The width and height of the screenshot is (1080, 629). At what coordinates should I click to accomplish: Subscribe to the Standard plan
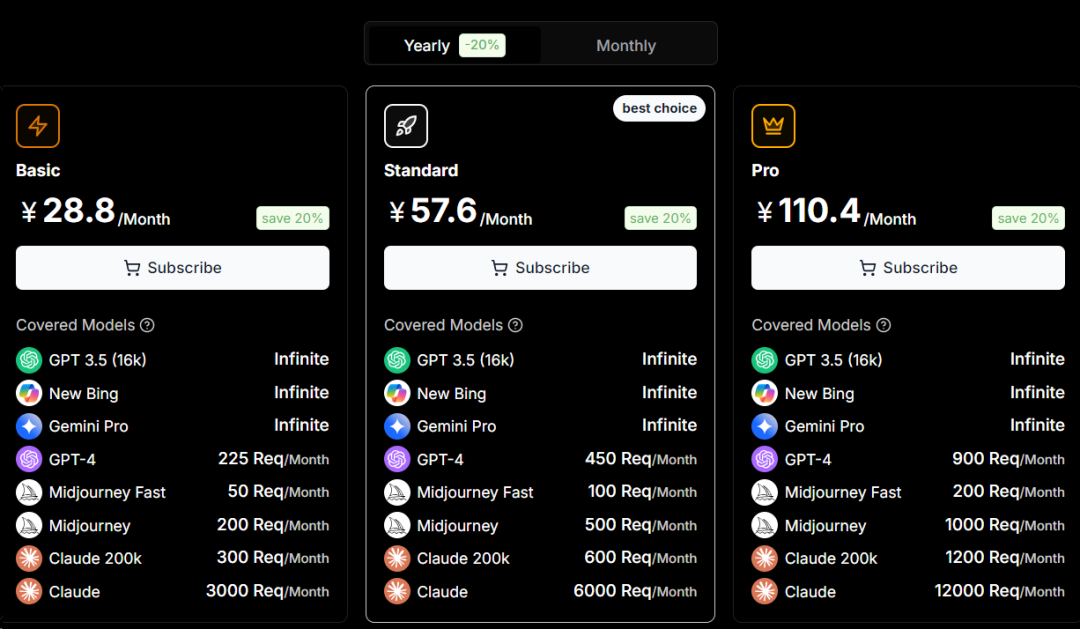click(540, 268)
